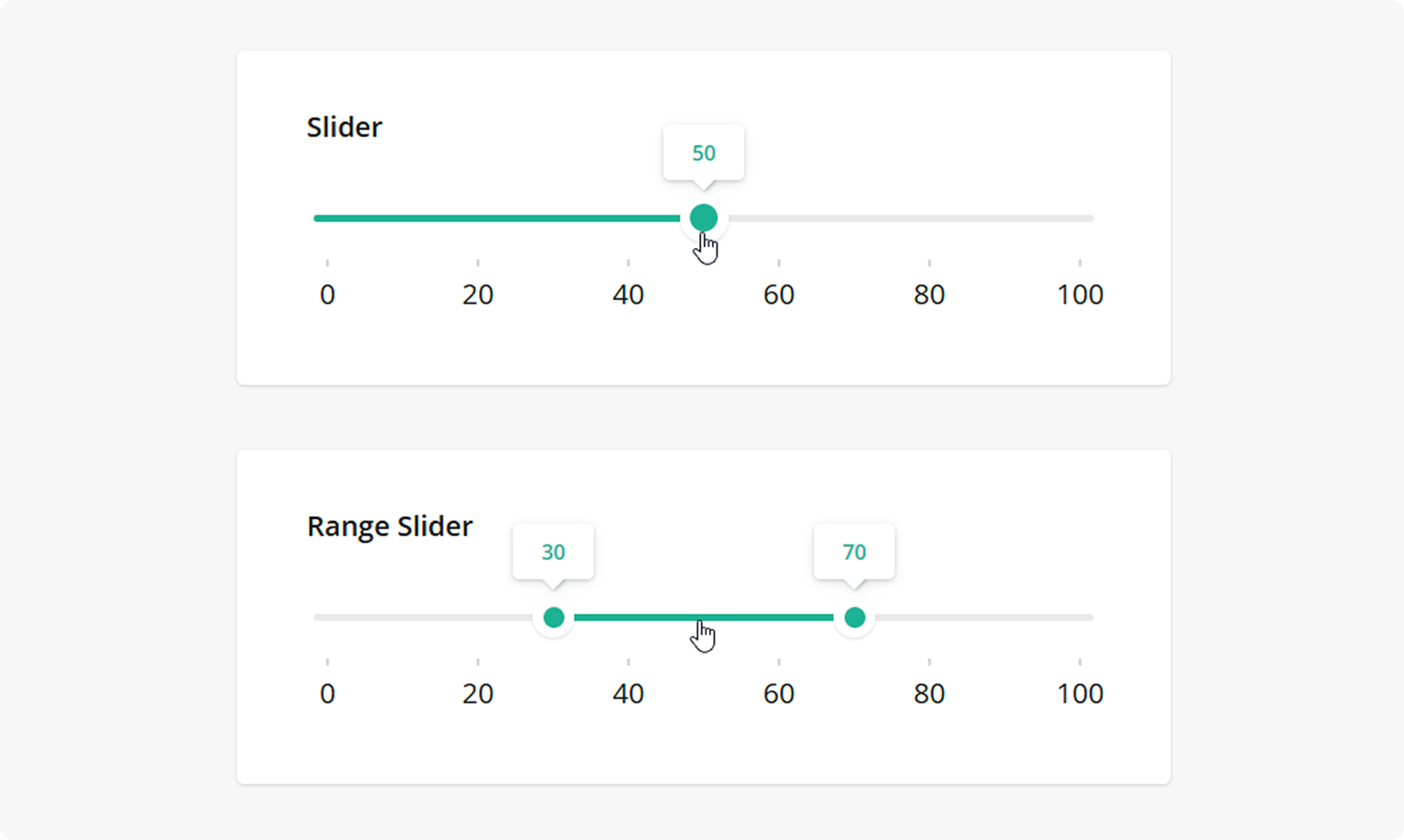
Task: Click the left Range Slider handle at 30
Action: click(x=554, y=617)
